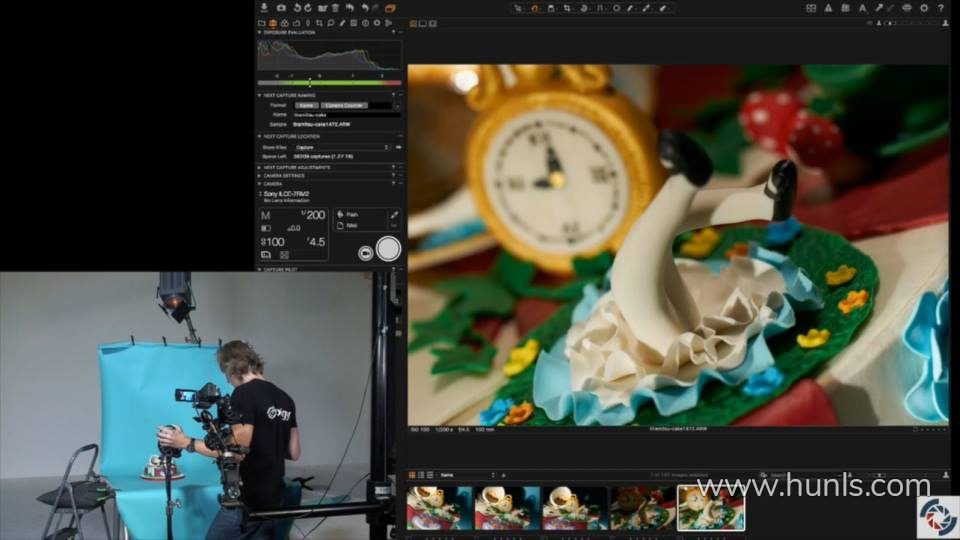Collapse the Next Capture Naming panel
Viewport: 960px width, 540px height.
[260, 96]
